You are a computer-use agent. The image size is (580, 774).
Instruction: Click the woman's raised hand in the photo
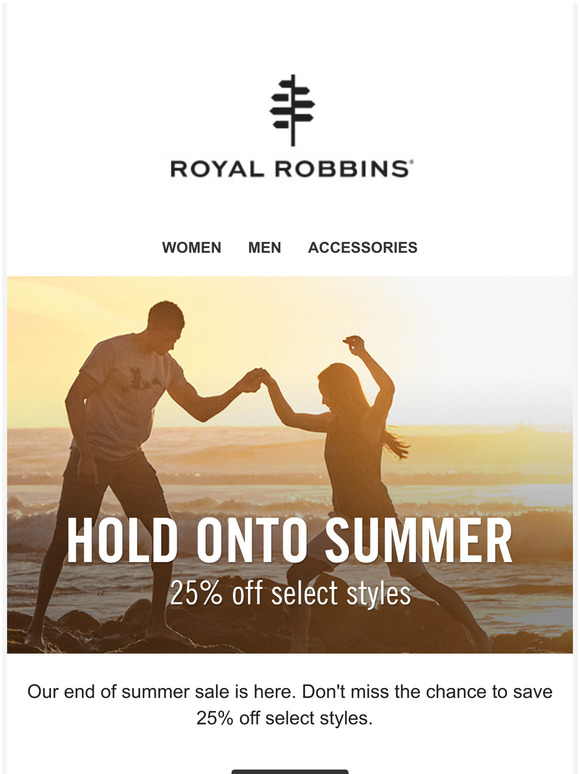click(354, 345)
